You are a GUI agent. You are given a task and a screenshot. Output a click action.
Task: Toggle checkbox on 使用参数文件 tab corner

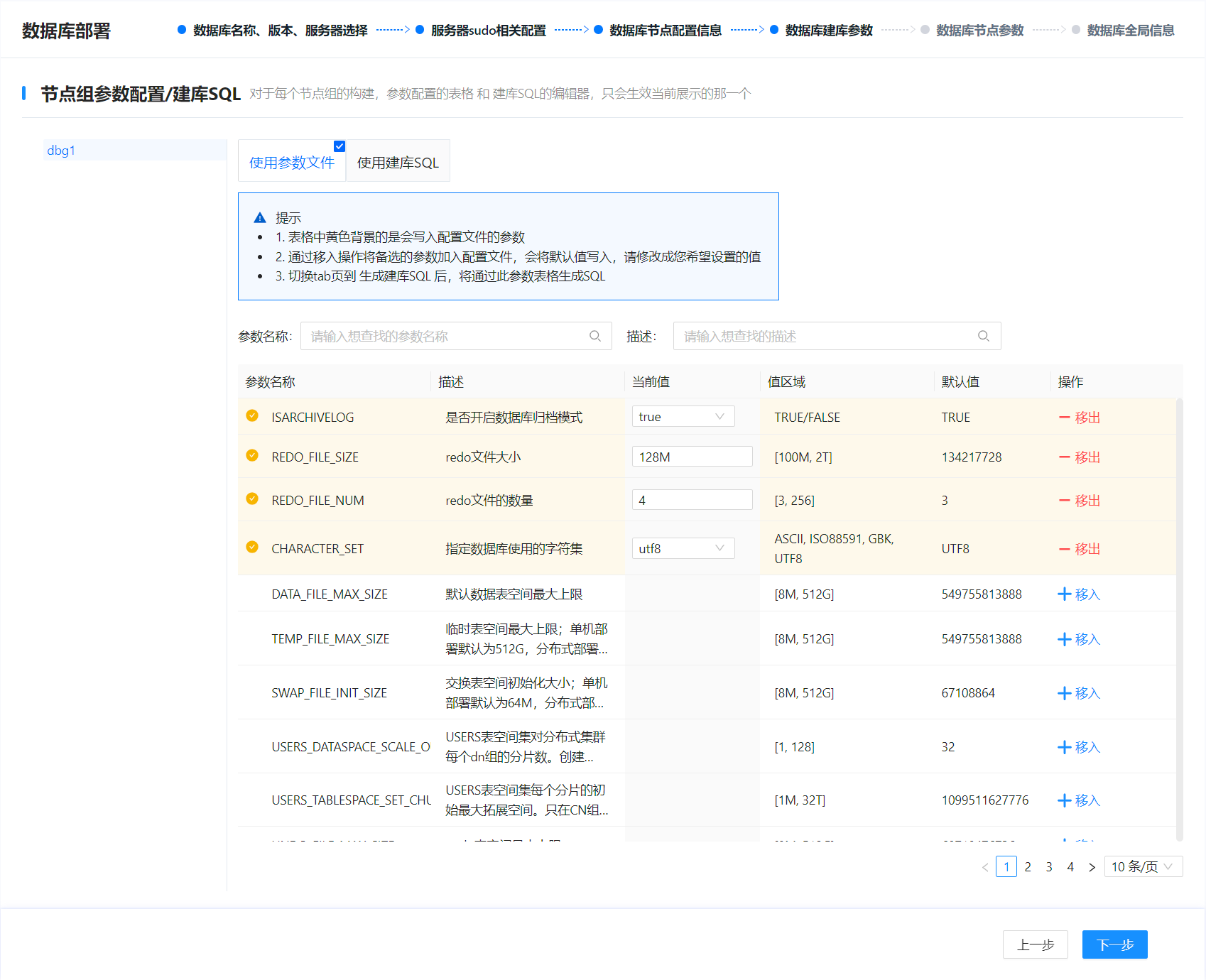click(339, 146)
